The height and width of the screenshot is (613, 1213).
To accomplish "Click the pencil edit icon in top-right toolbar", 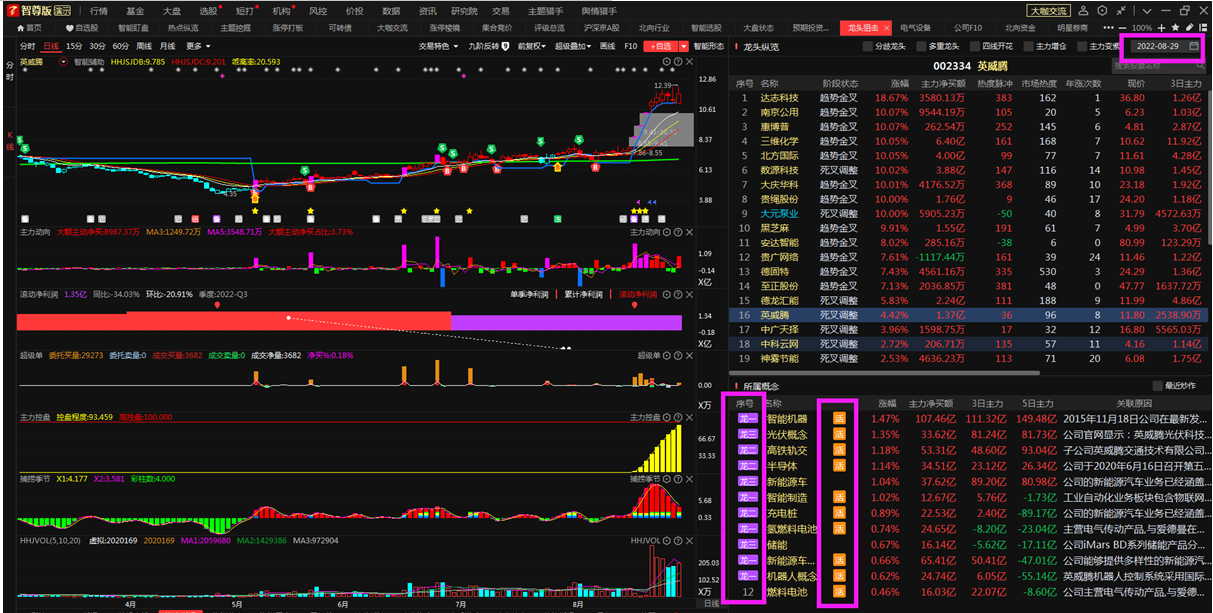I will click(1189, 28).
